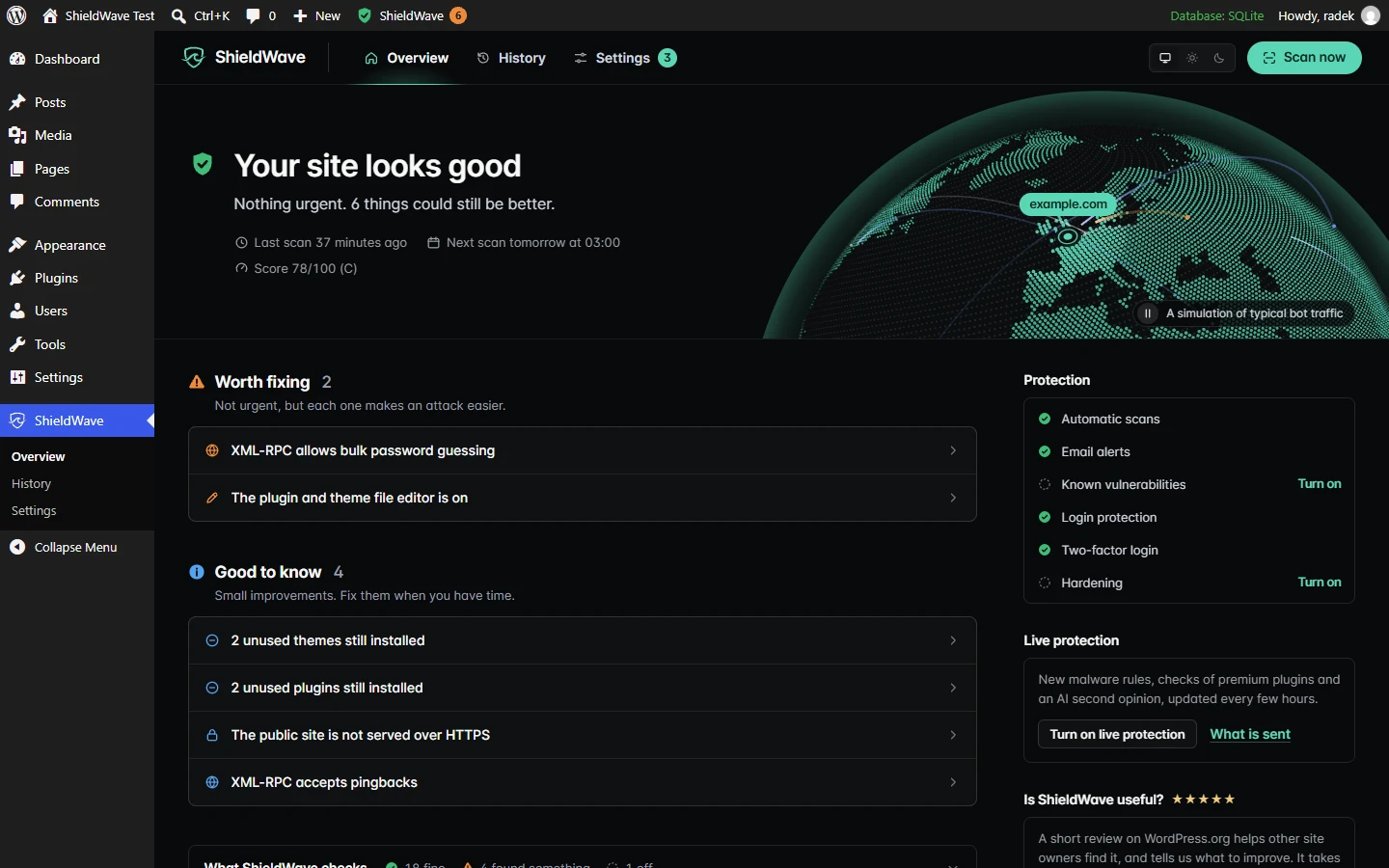Open History submenu under ShieldWave

pyautogui.click(x=31, y=483)
